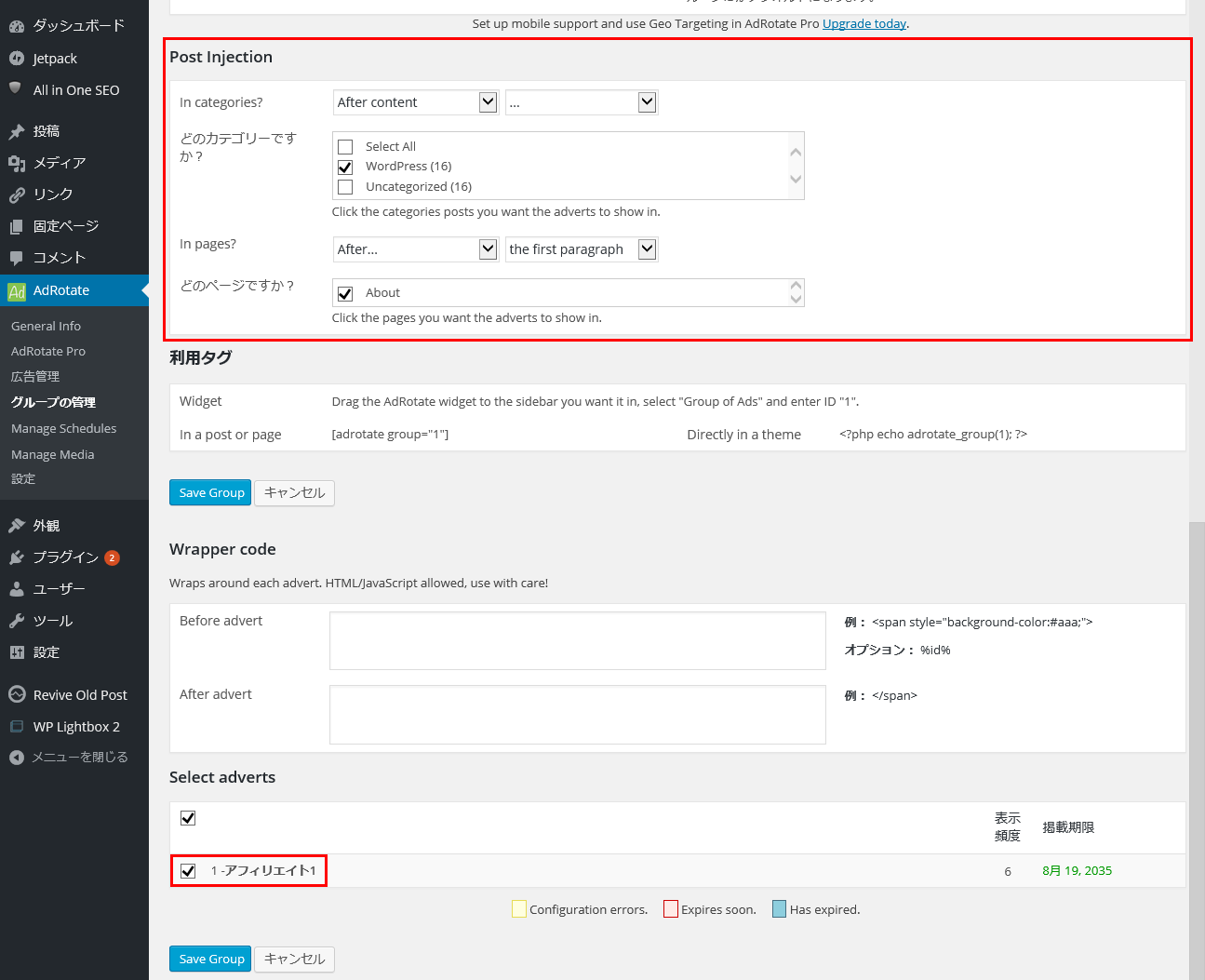Open Manage Schedules submenu item

point(63,428)
